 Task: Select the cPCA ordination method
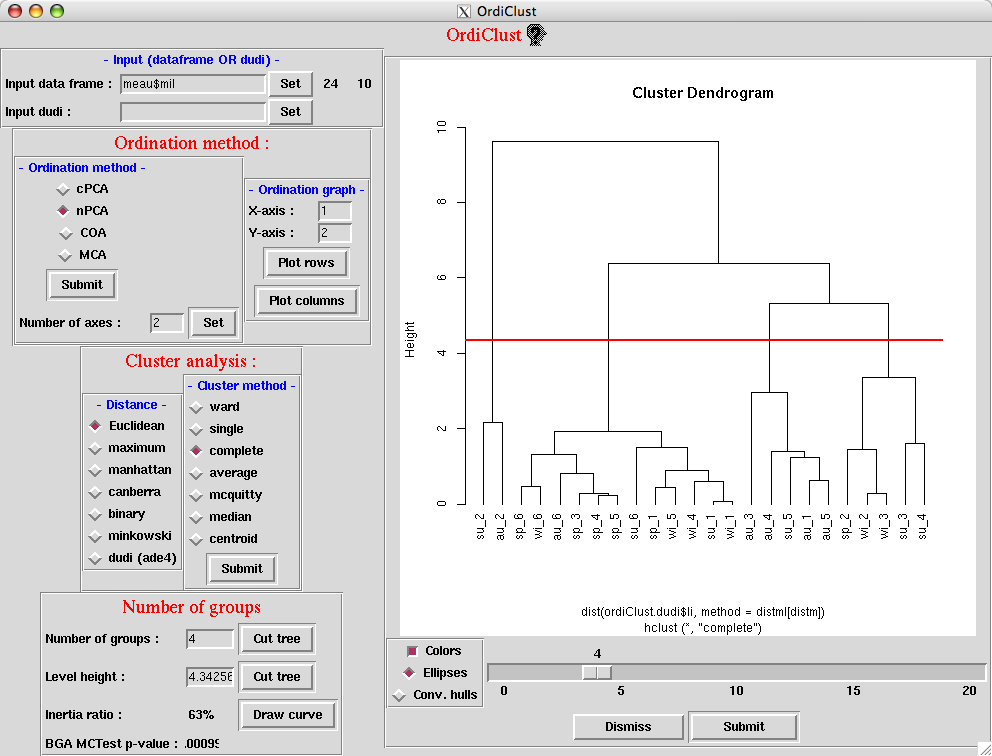point(63,189)
